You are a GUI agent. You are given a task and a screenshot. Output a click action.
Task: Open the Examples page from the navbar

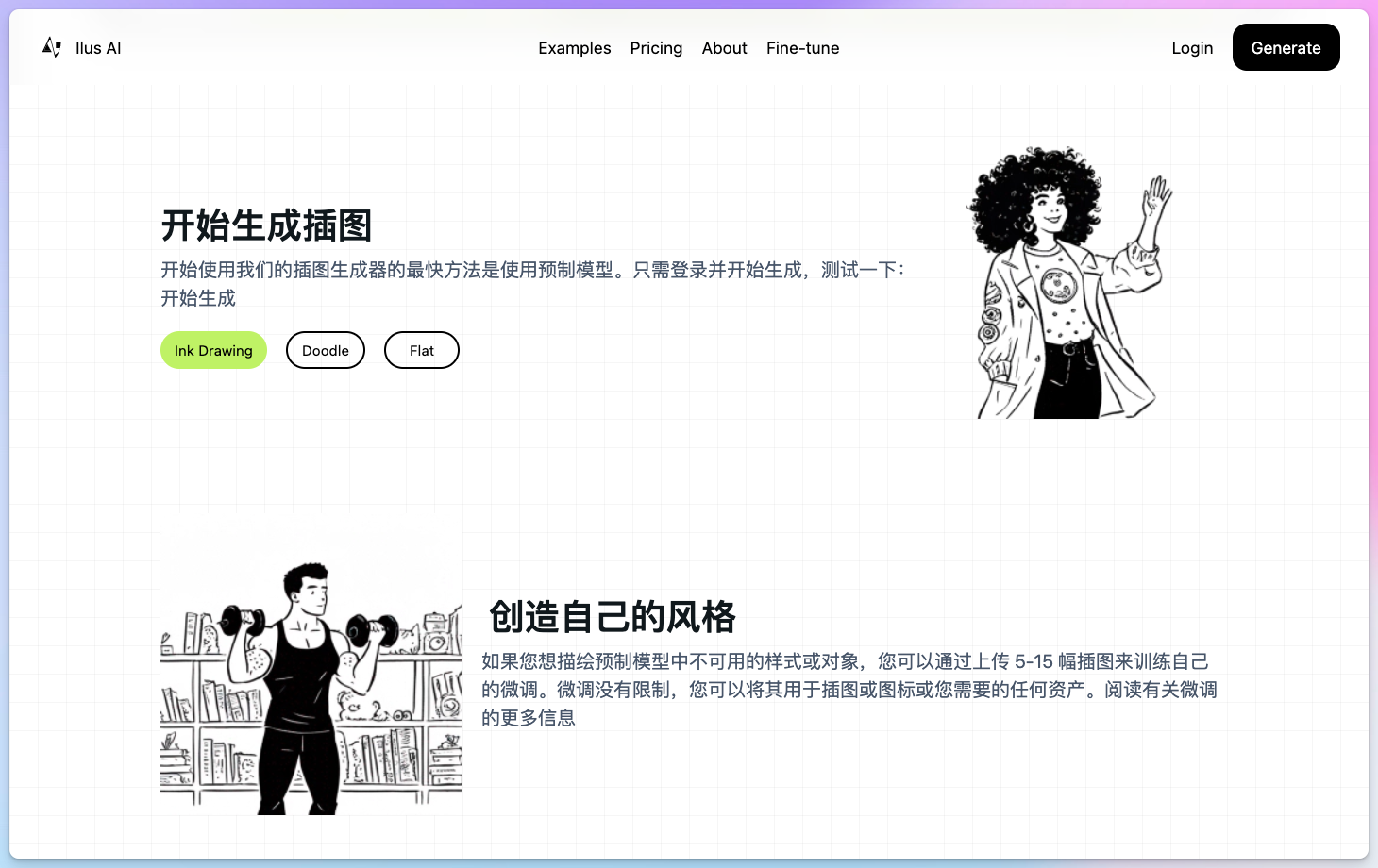click(x=574, y=48)
